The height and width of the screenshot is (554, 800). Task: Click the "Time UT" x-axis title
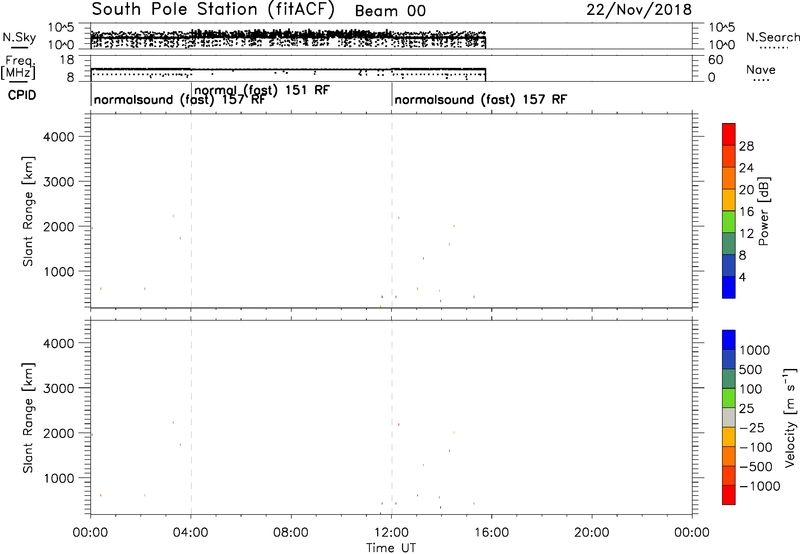pos(391,548)
